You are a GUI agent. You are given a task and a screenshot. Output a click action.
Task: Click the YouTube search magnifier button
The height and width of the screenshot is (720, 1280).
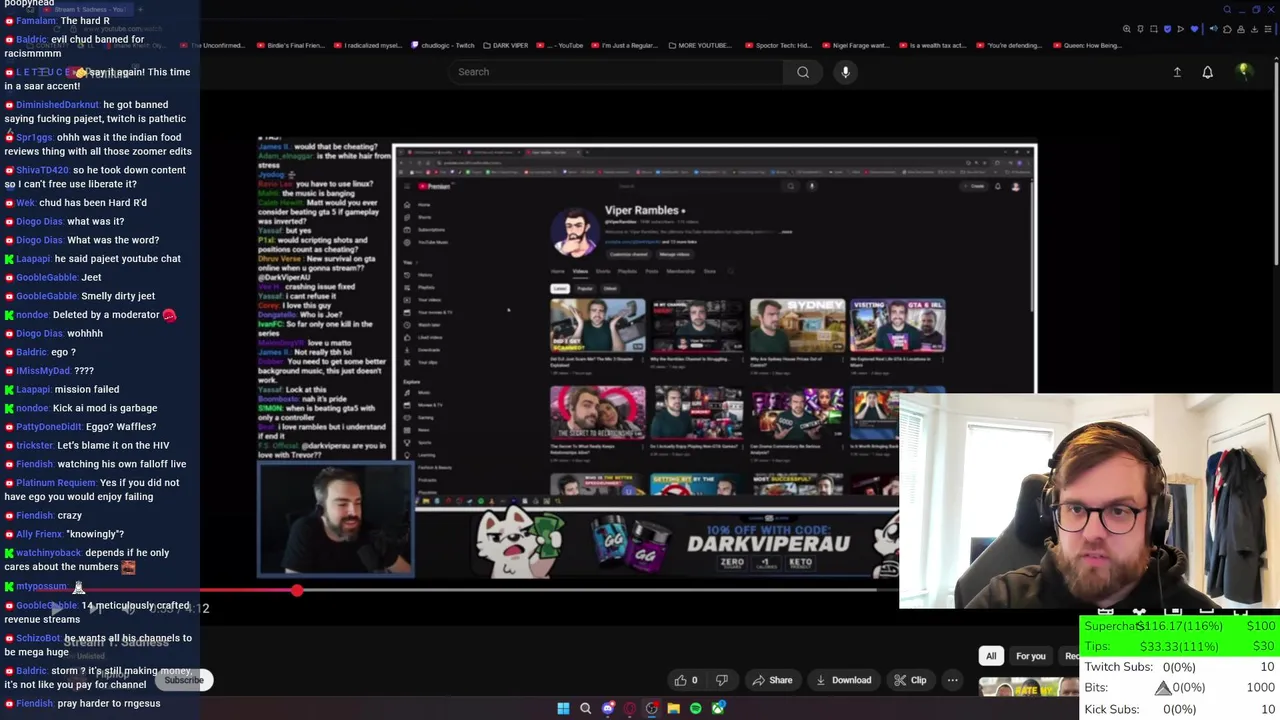point(803,72)
